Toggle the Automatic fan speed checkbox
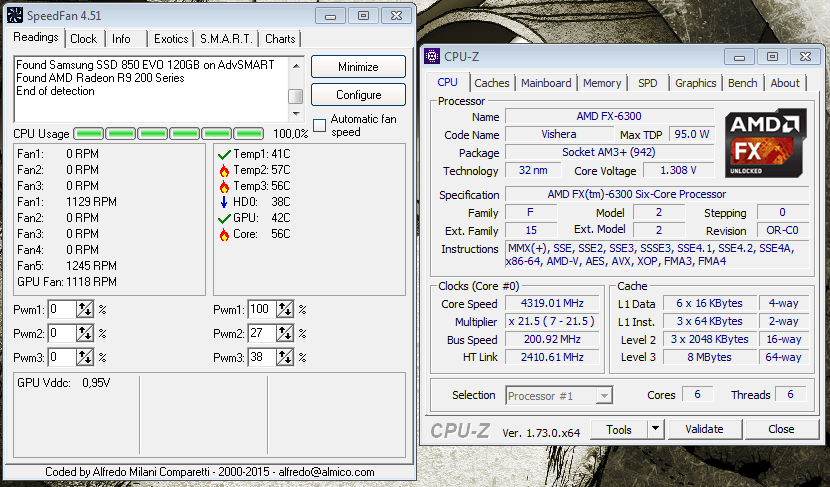Screen dimensions: 830x487 (320, 125)
